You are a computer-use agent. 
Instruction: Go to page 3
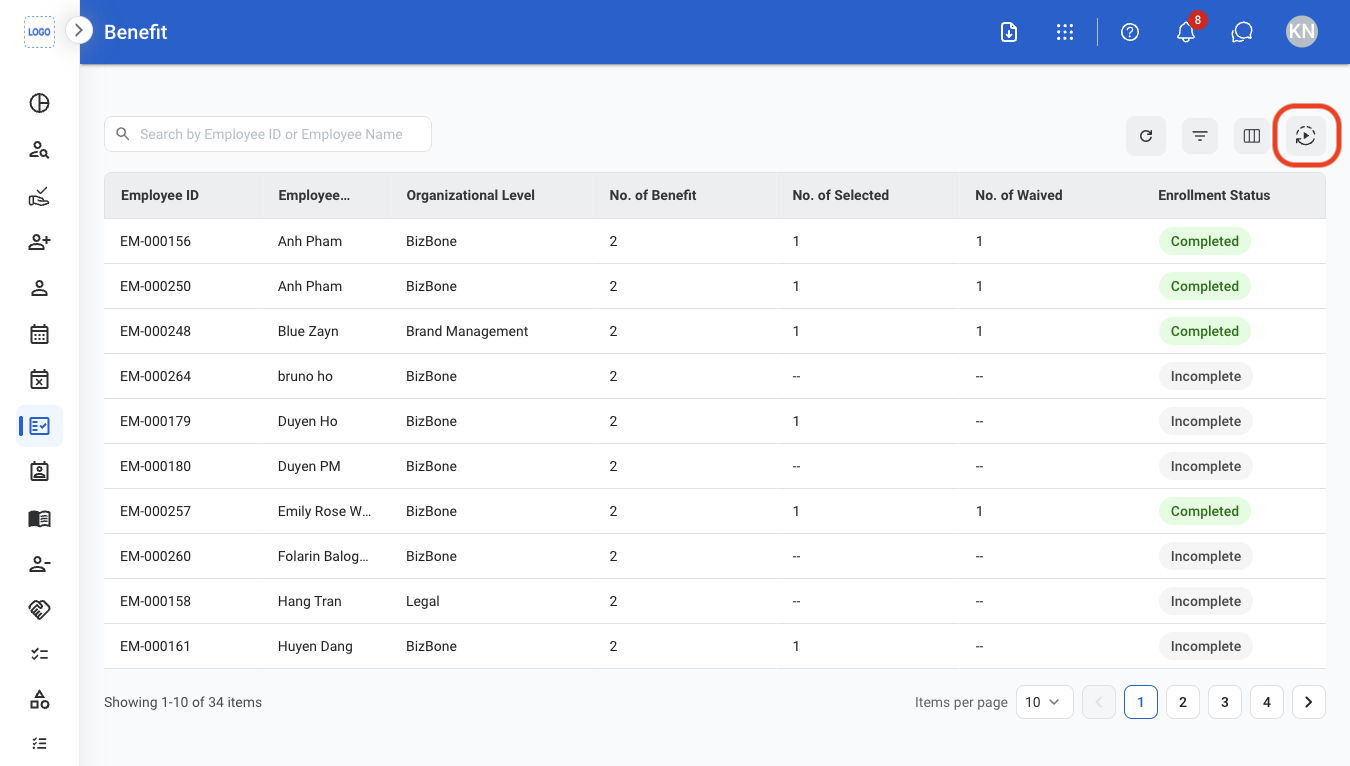[x=1225, y=702]
